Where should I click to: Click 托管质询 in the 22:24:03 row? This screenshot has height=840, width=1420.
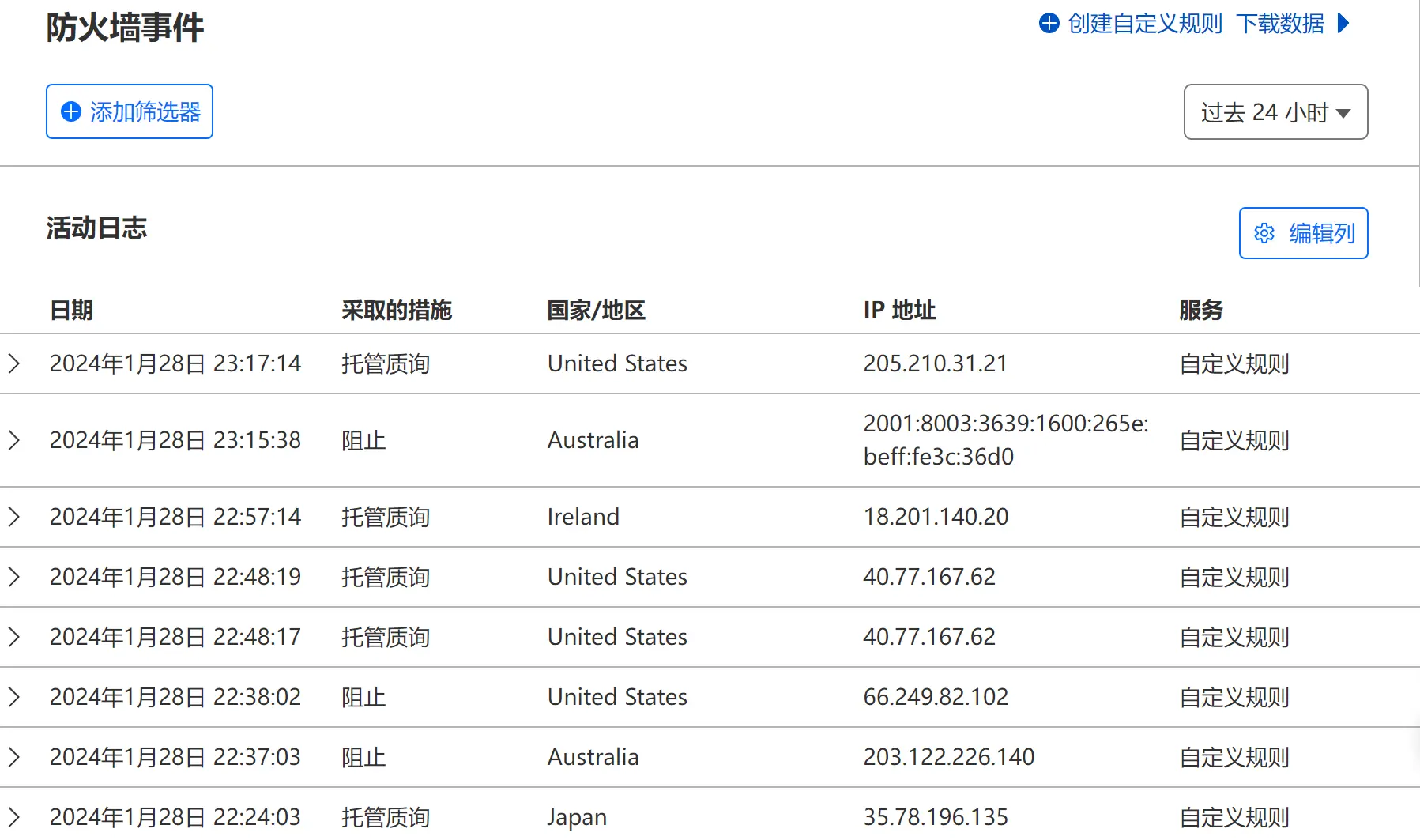[x=386, y=817]
